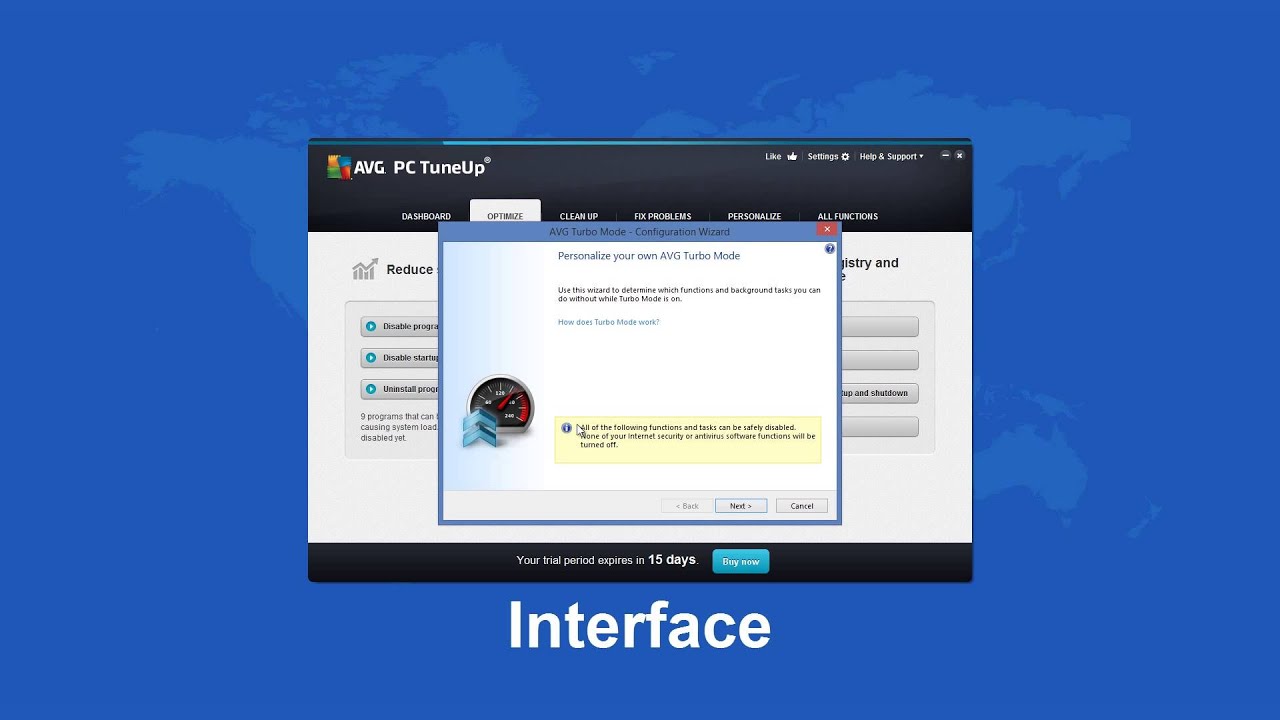Click the disabled Back button

click(x=687, y=506)
